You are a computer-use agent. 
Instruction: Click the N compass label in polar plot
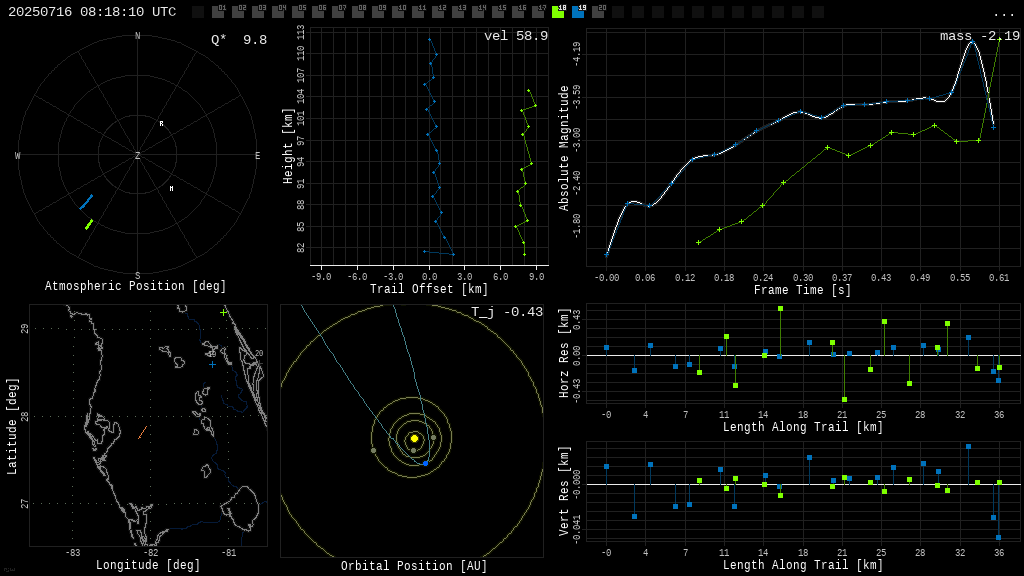(137, 36)
